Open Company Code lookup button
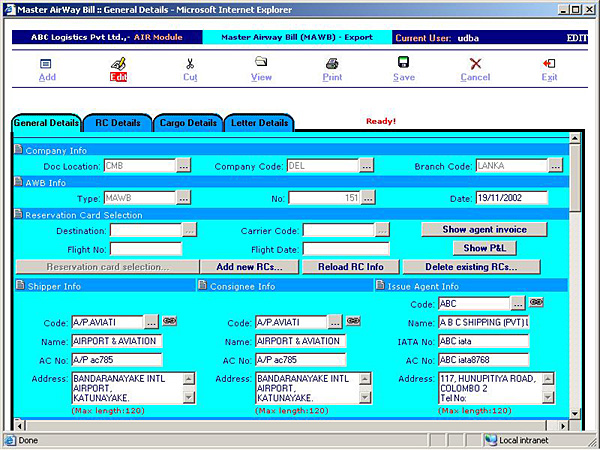 coord(367,166)
